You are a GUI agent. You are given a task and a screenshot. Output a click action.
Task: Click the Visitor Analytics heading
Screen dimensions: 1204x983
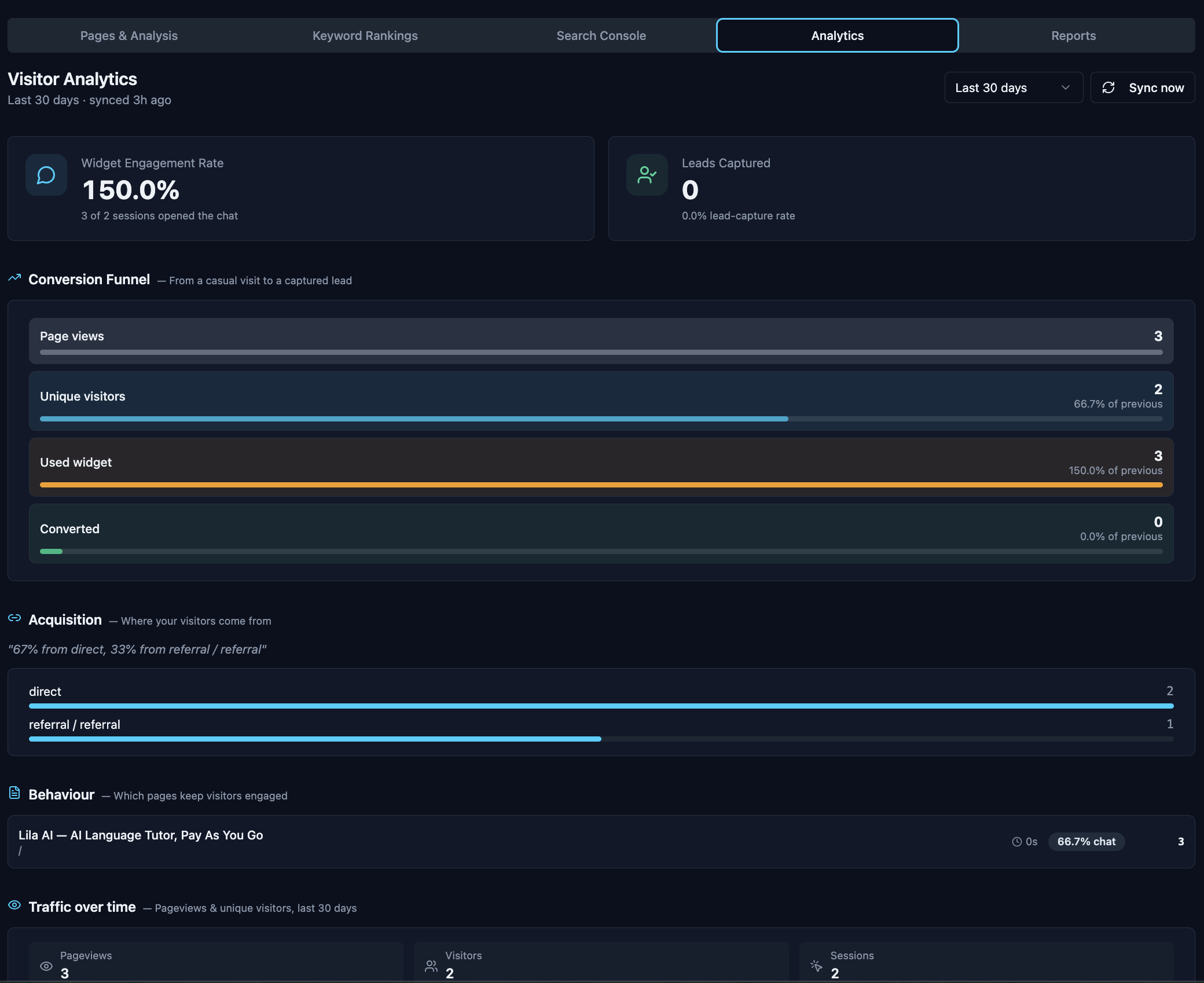[x=72, y=79]
